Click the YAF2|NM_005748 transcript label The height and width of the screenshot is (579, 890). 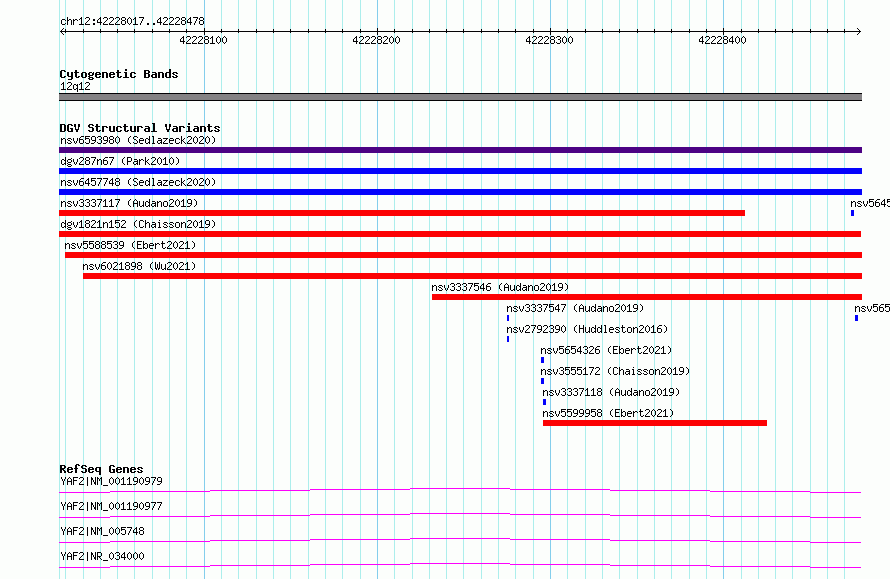pyautogui.click(x=102, y=531)
